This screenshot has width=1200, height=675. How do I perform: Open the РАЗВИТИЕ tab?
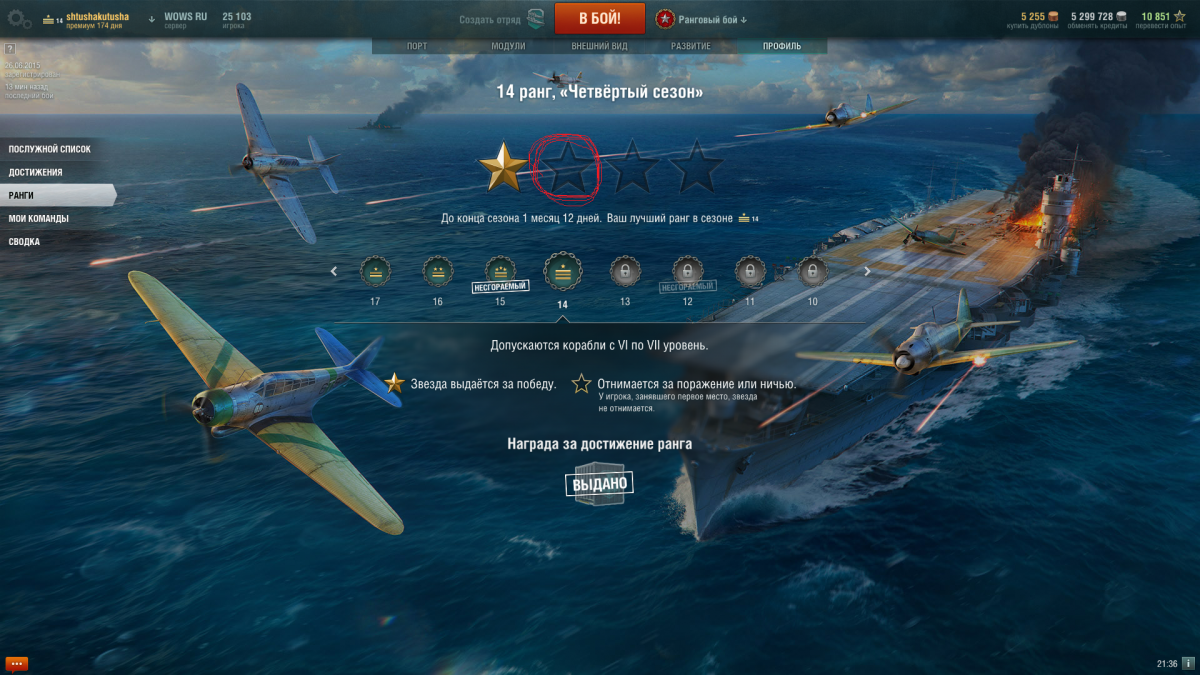point(691,46)
